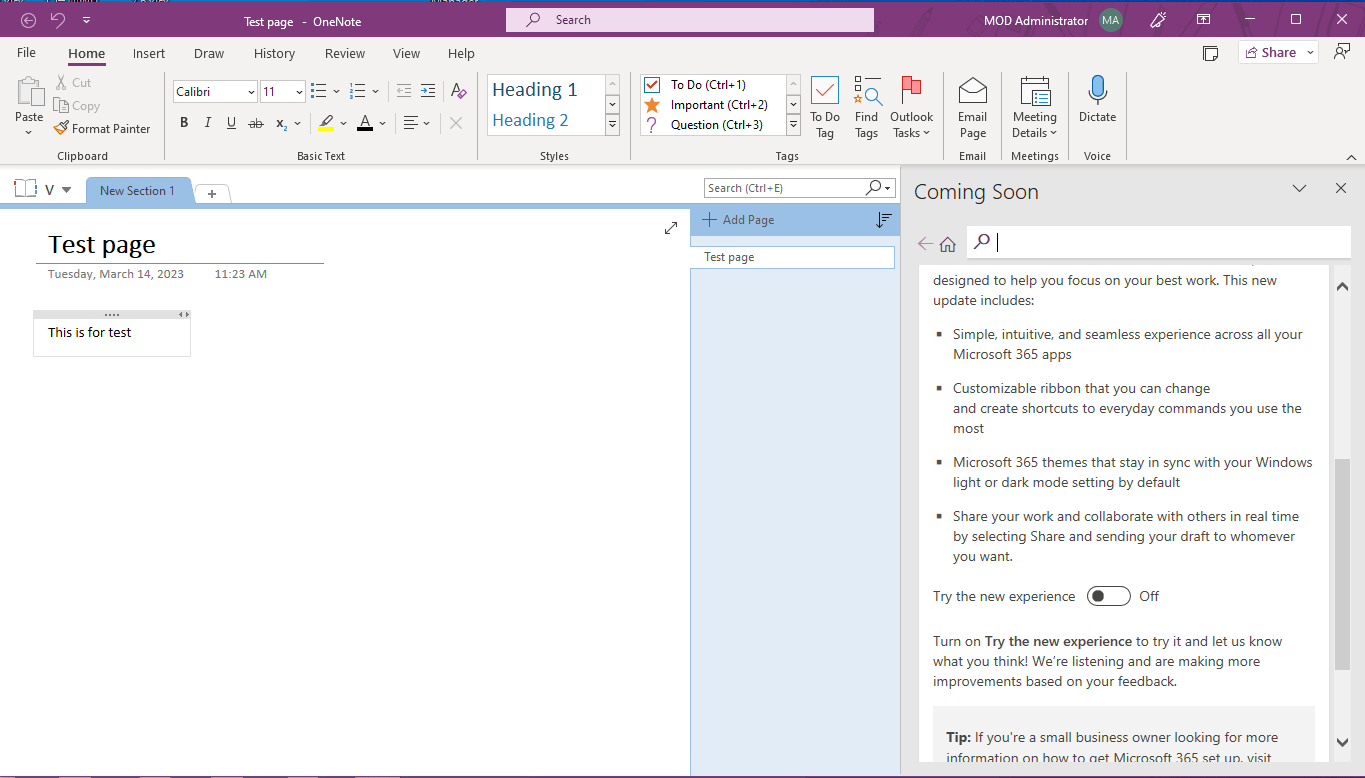Click Add Page
The width and height of the screenshot is (1365, 778).
click(738, 220)
